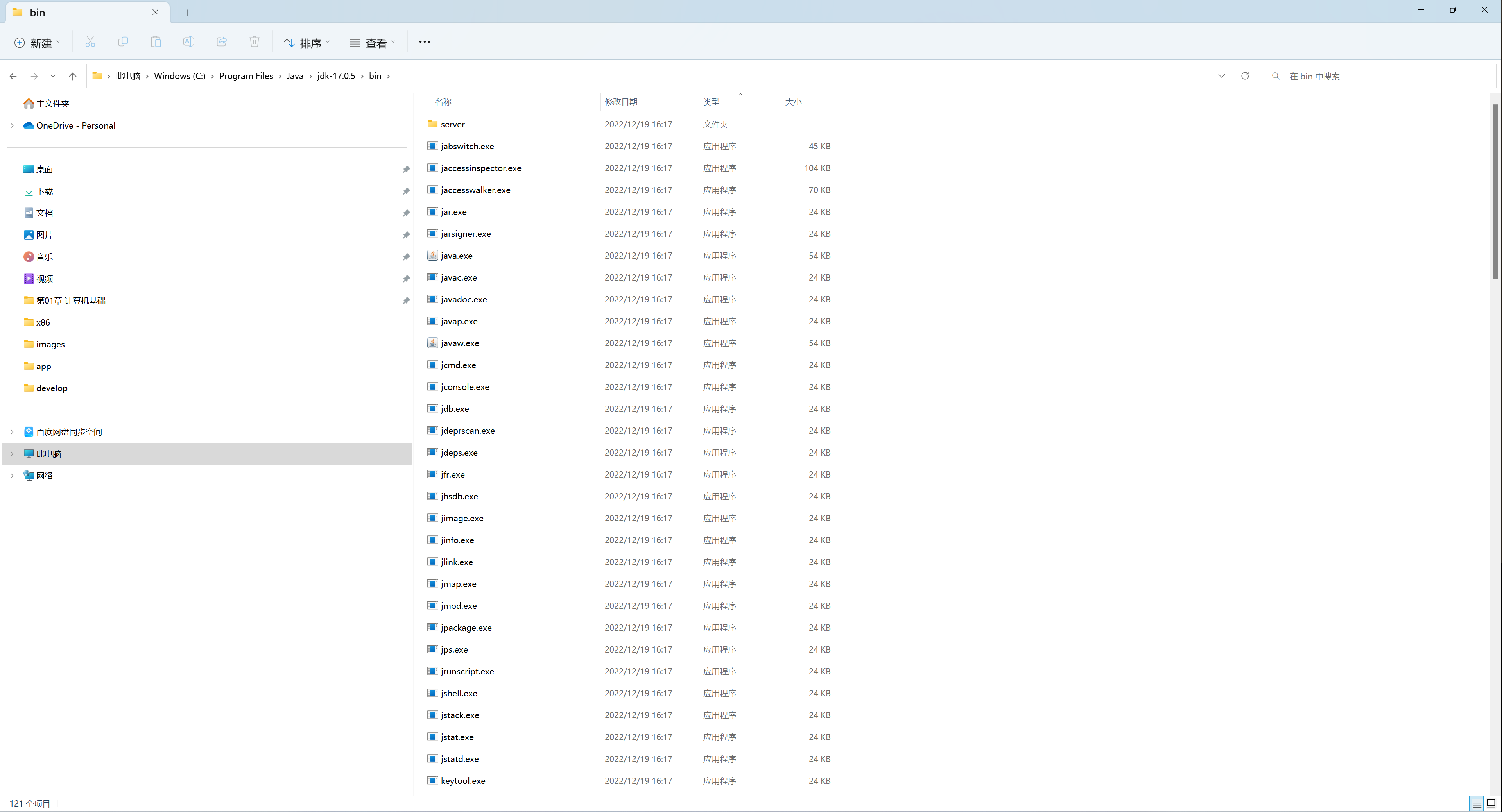
Task: Expand 百度网盘同步空间 tree node
Action: click(12, 432)
